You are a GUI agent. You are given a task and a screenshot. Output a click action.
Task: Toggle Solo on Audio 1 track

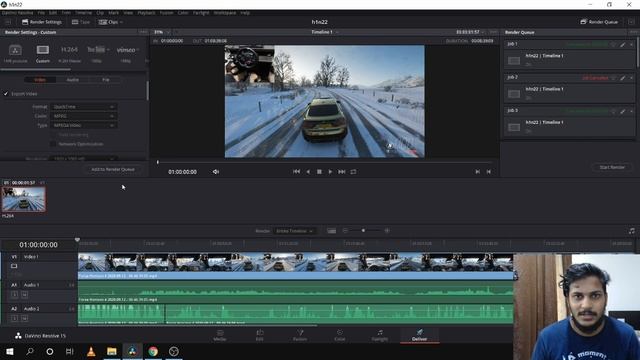tap(15, 294)
